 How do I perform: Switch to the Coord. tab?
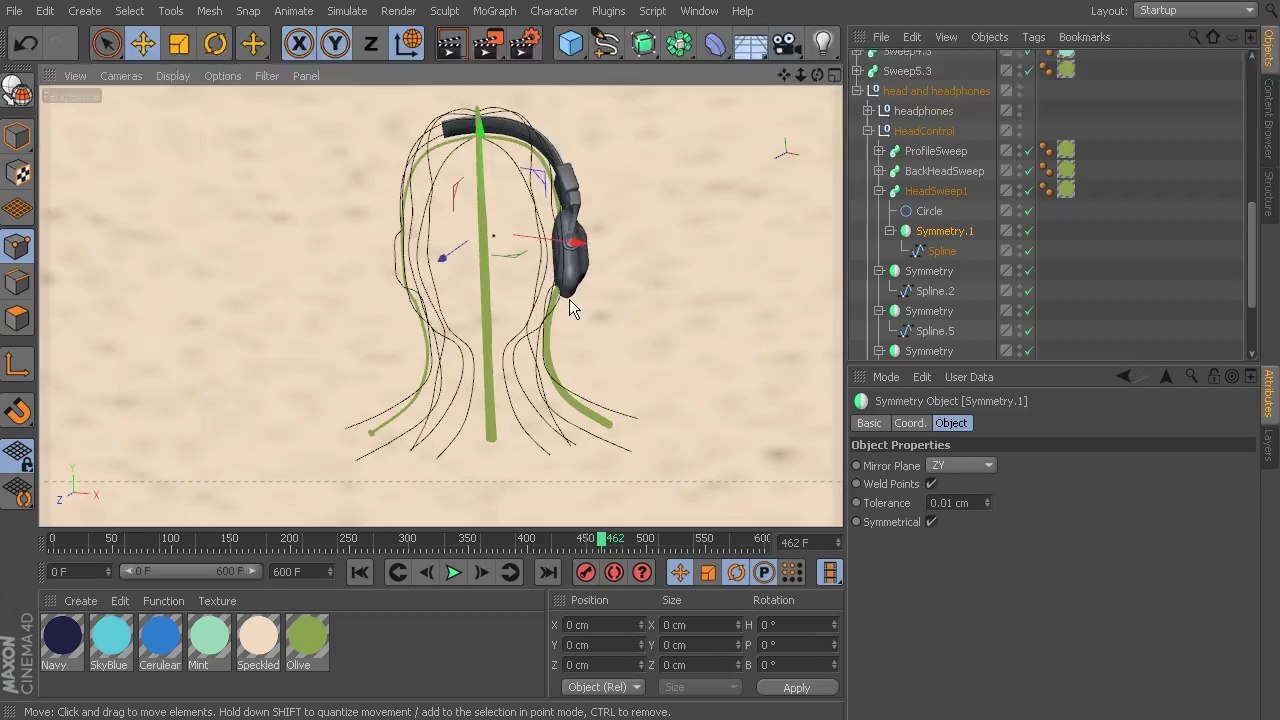(x=909, y=423)
